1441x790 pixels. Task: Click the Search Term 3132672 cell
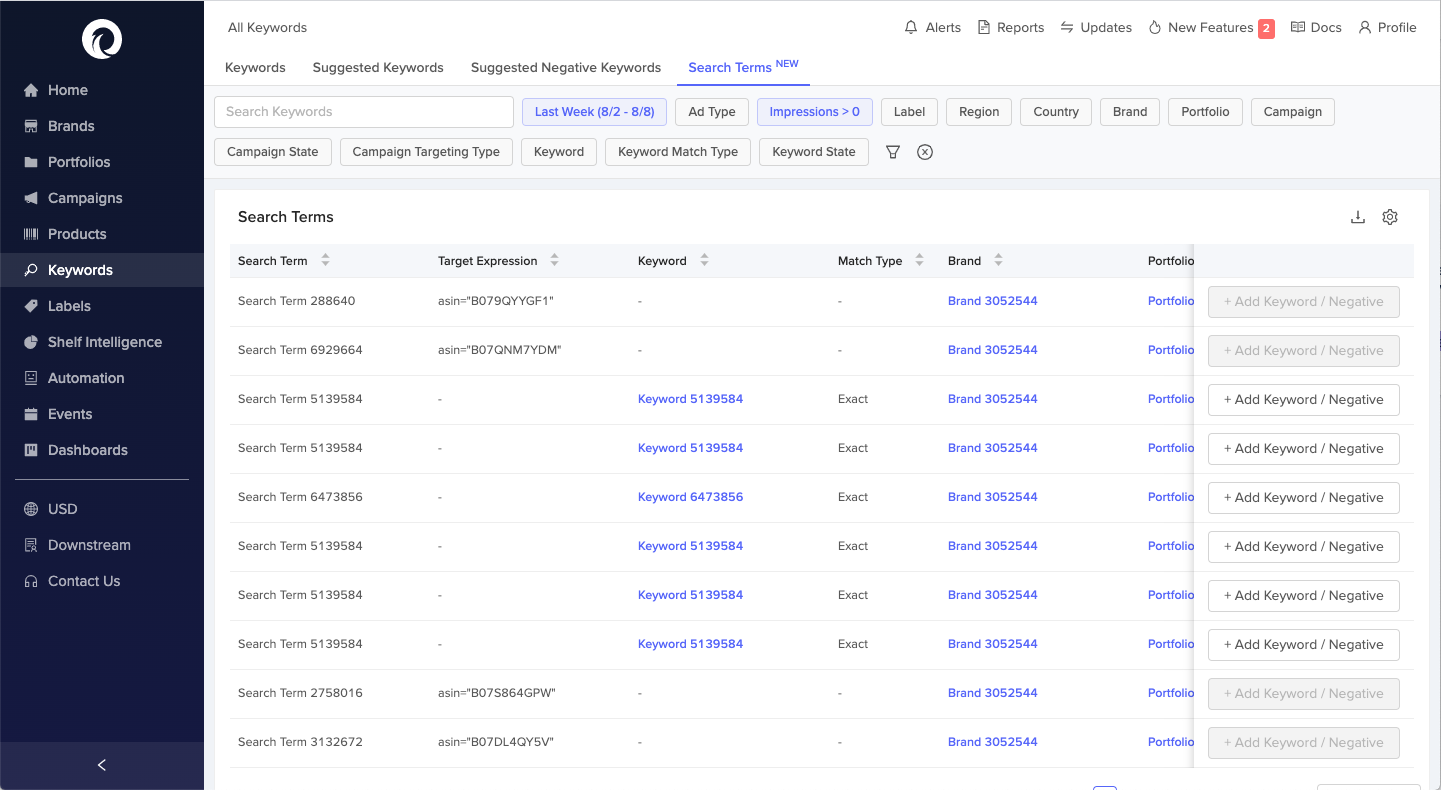click(x=300, y=742)
